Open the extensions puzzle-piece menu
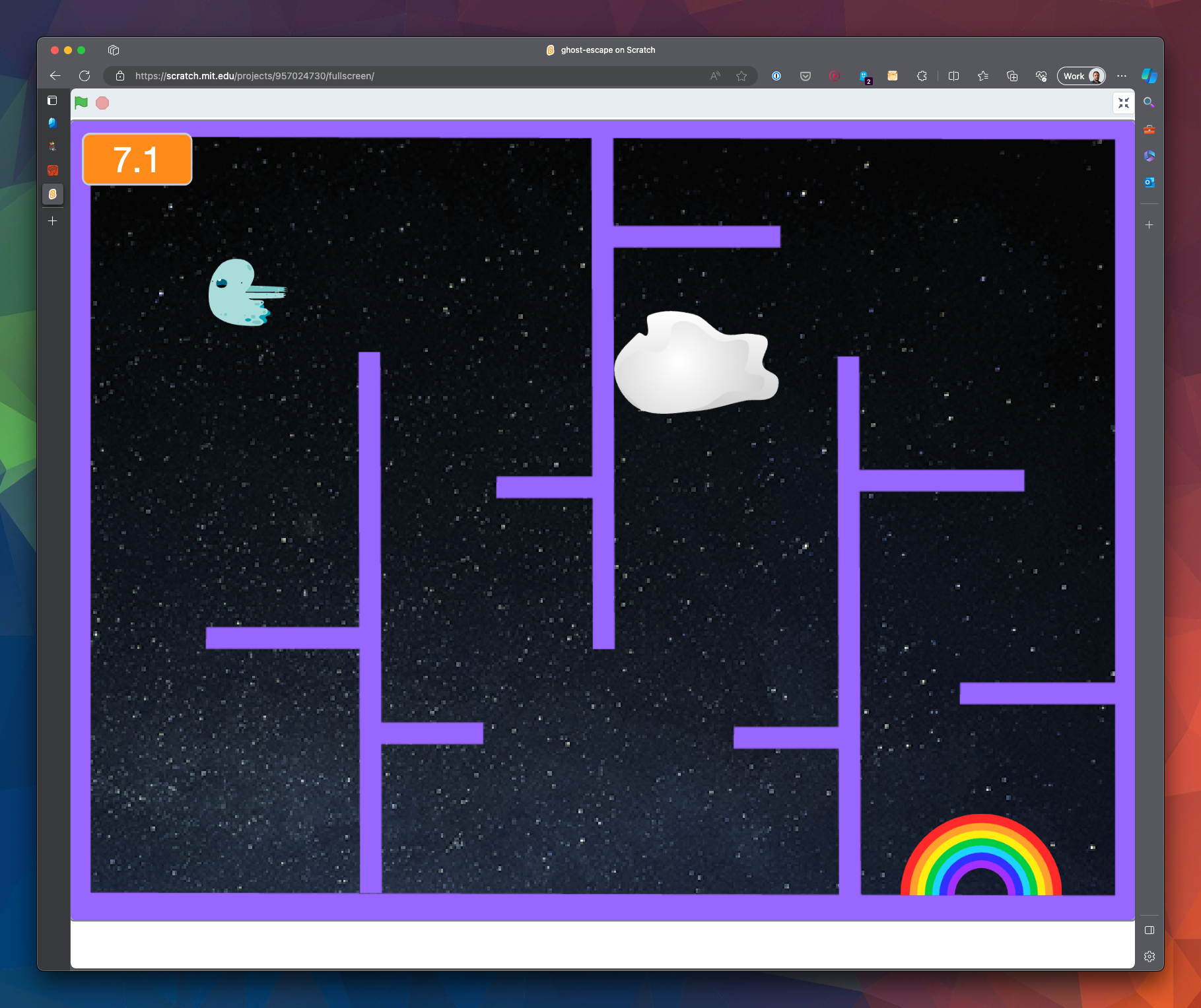The width and height of the screenshot is (1201, 1008). pos(922,76)
